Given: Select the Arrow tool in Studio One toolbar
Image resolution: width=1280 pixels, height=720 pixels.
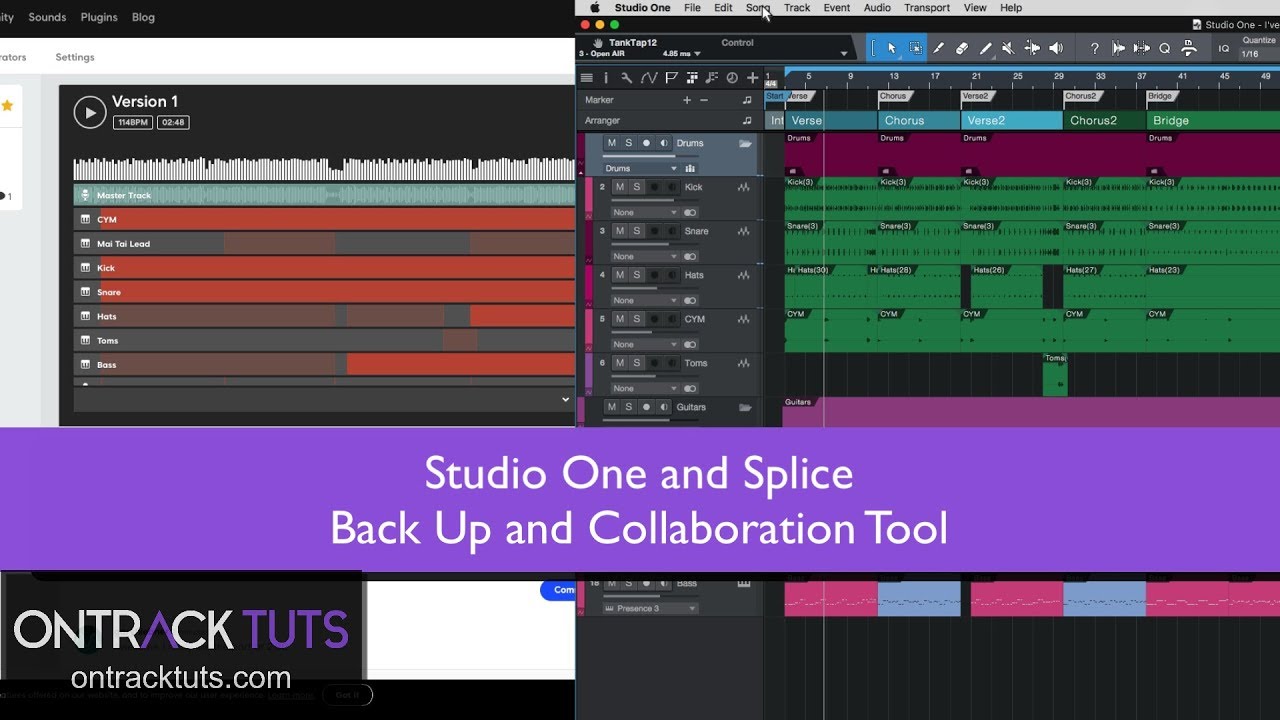Looking at the screenshot, I should (x=892, y=48).
